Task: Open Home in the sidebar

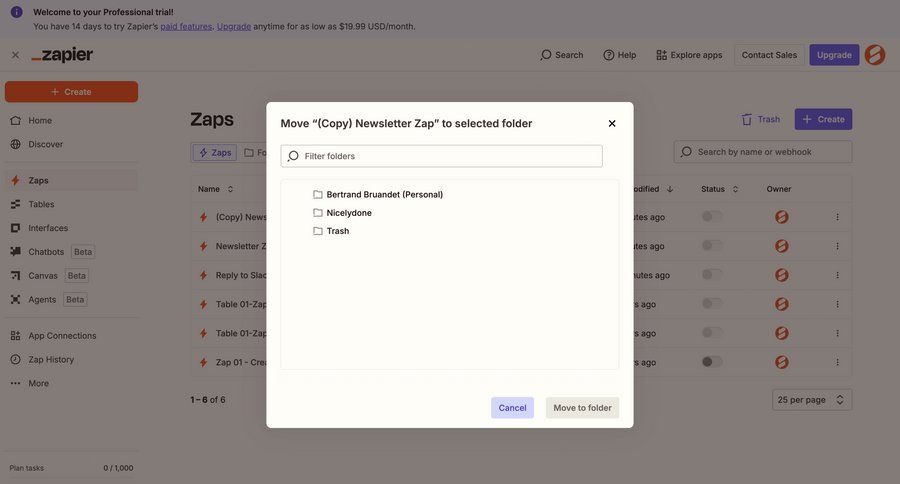Action: (x=71, y=121)
